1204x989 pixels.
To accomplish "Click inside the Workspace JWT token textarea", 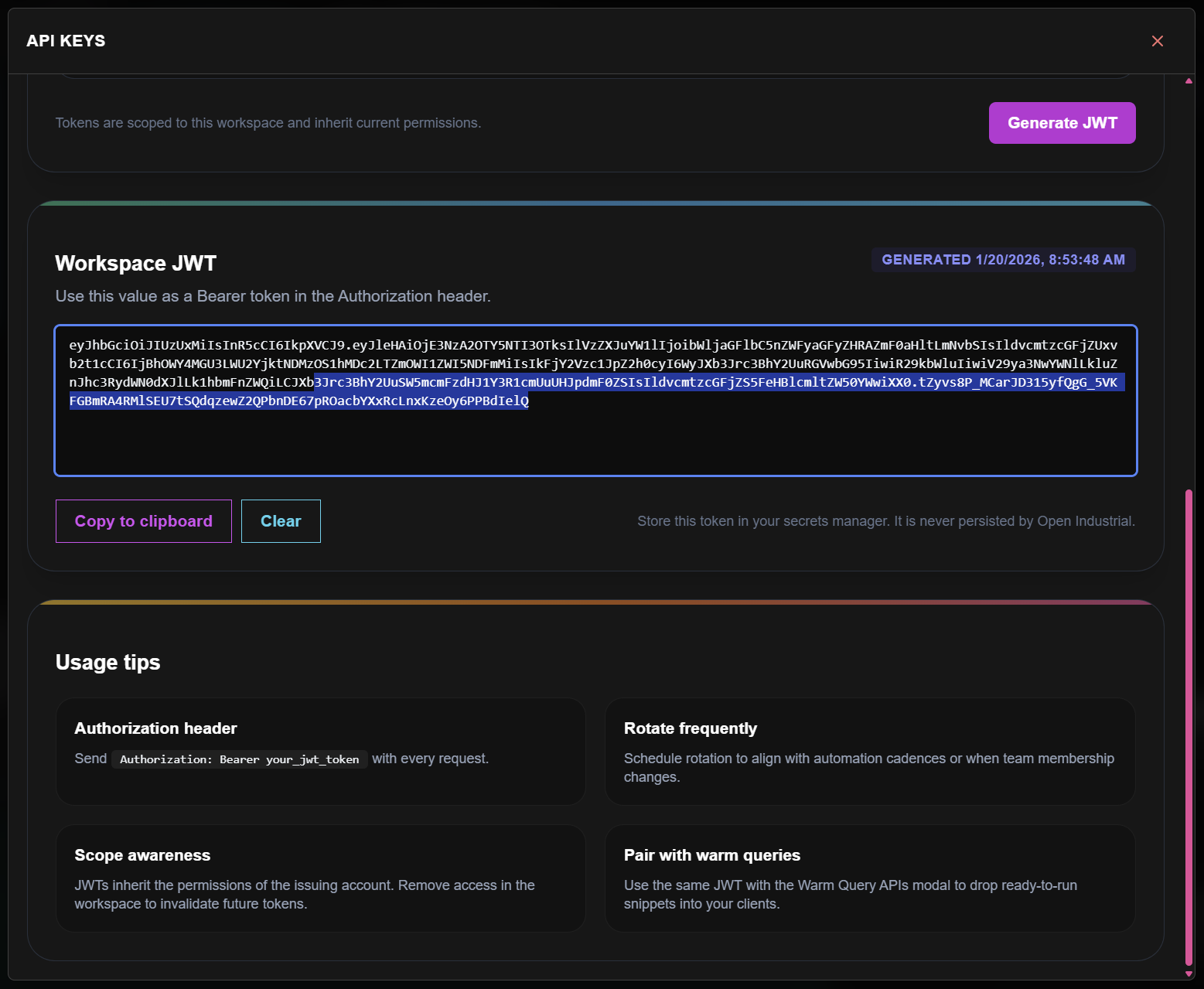I will click(595, 401).
